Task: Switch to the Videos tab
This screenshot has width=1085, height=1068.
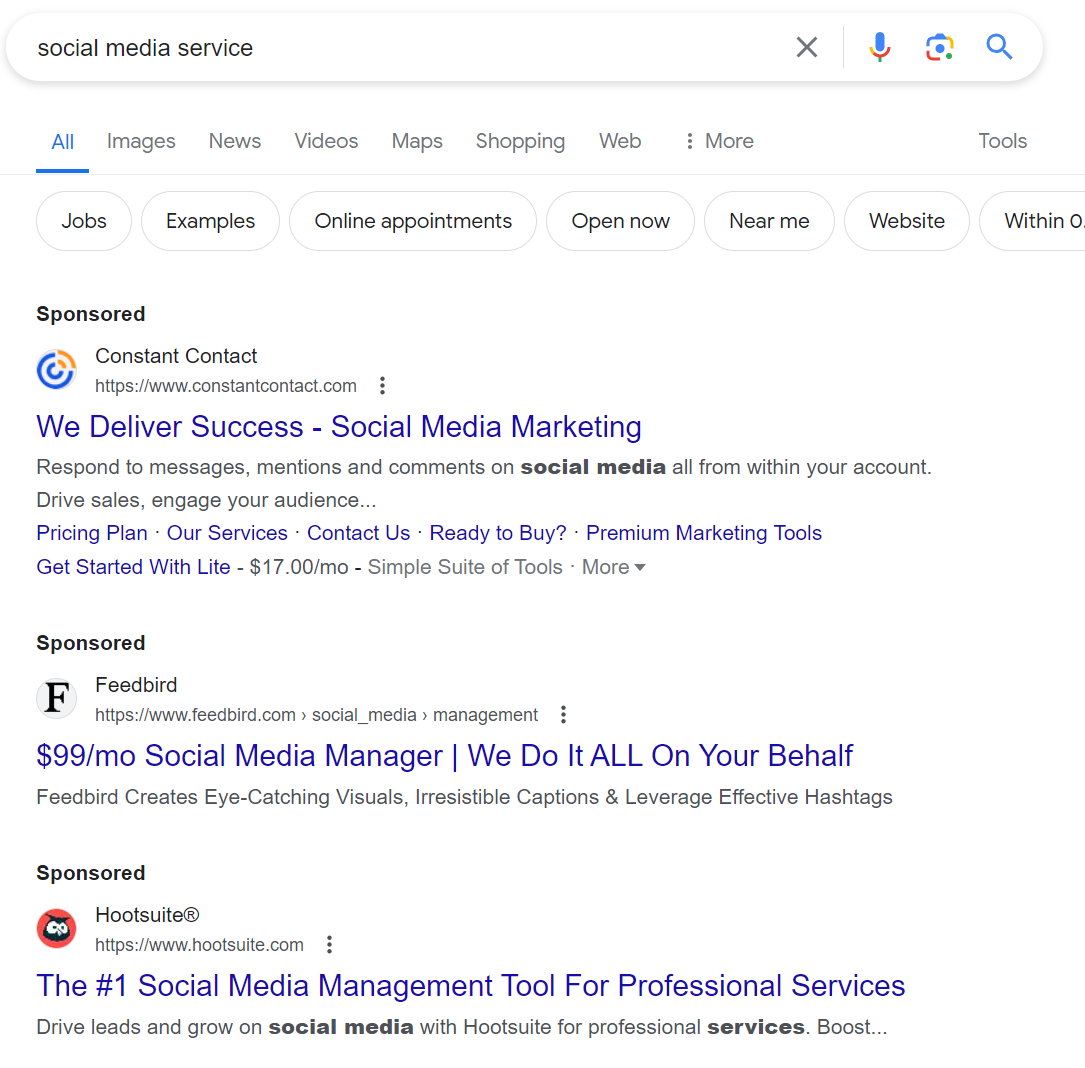Action: pyautogui.click(x=326, y=141)
